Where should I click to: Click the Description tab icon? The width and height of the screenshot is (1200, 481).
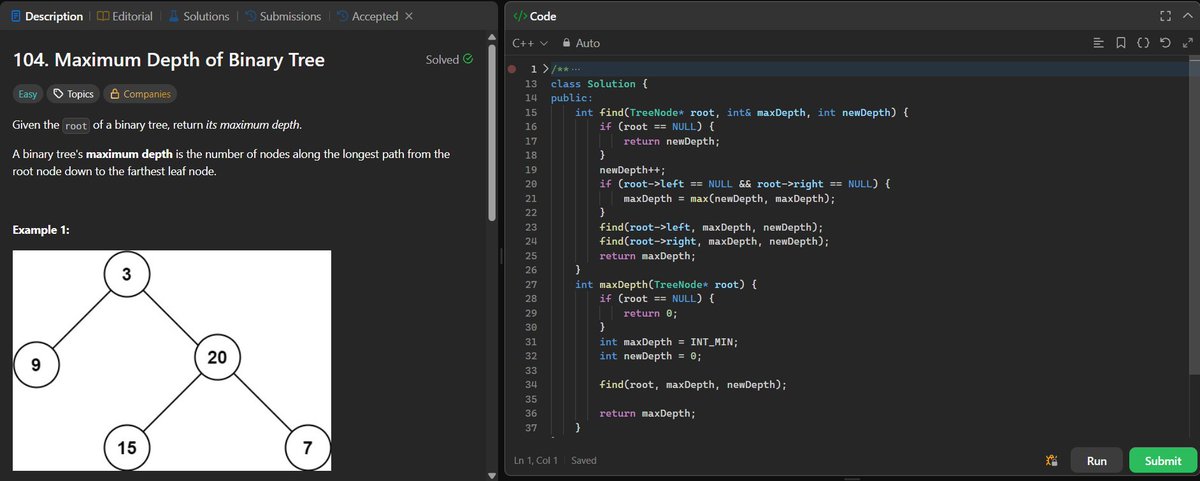coord(14,16)
